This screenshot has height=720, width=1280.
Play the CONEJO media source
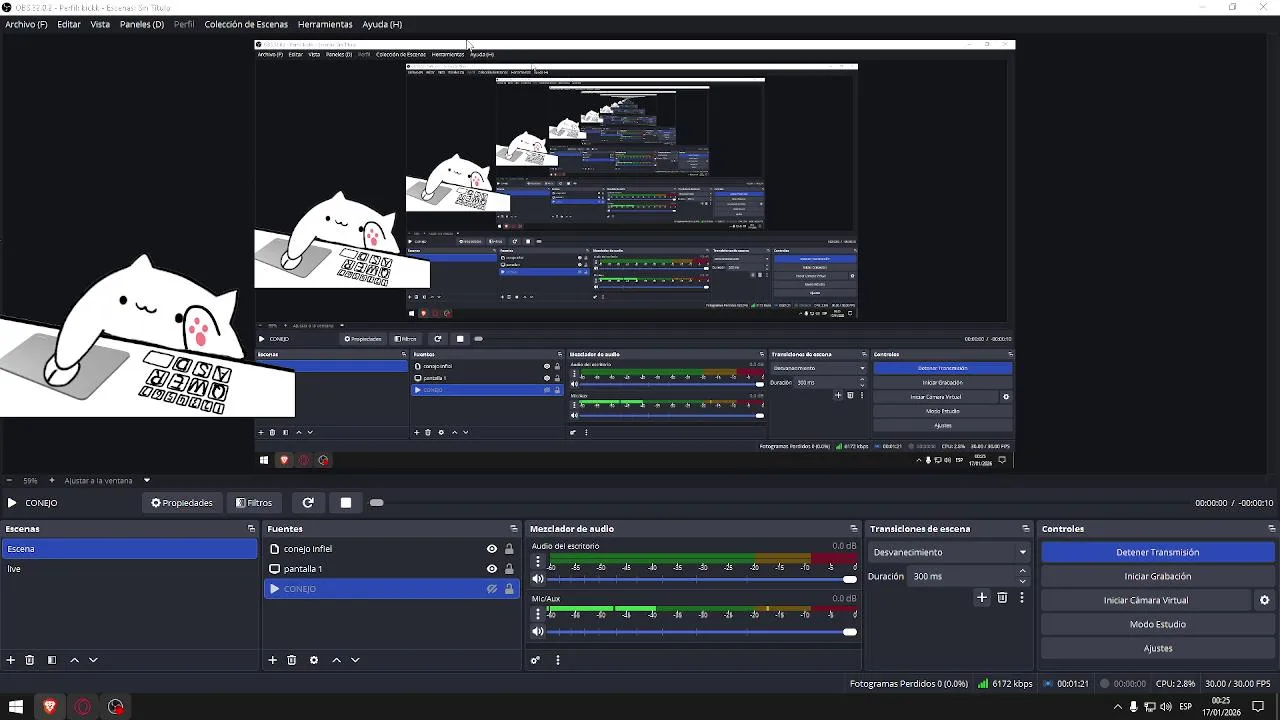tap(12, 503)
